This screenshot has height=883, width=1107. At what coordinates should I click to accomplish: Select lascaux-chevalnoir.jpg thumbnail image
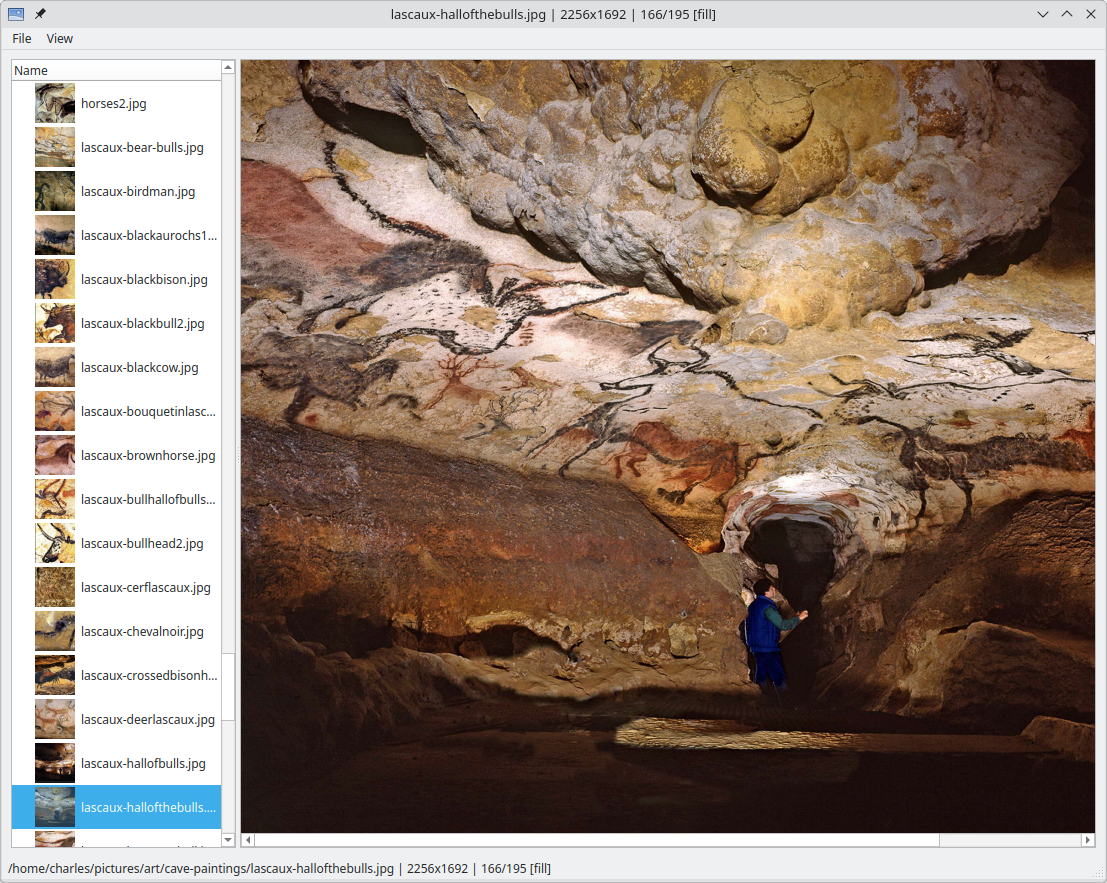(x=55, y=631)
